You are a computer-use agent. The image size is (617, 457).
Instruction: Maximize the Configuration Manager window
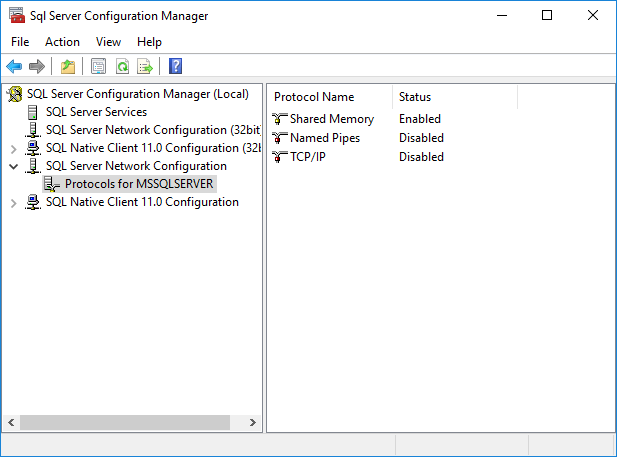click(547, 15)
